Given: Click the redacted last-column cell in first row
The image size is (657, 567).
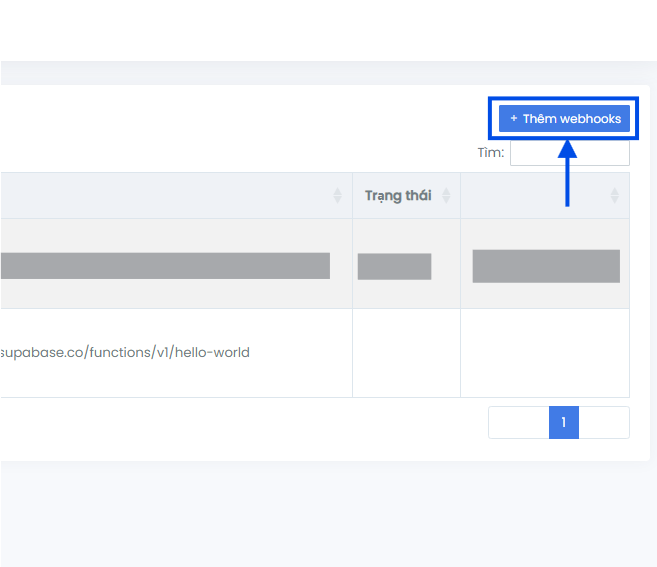Looking at the screenshot, I should 546,266.
